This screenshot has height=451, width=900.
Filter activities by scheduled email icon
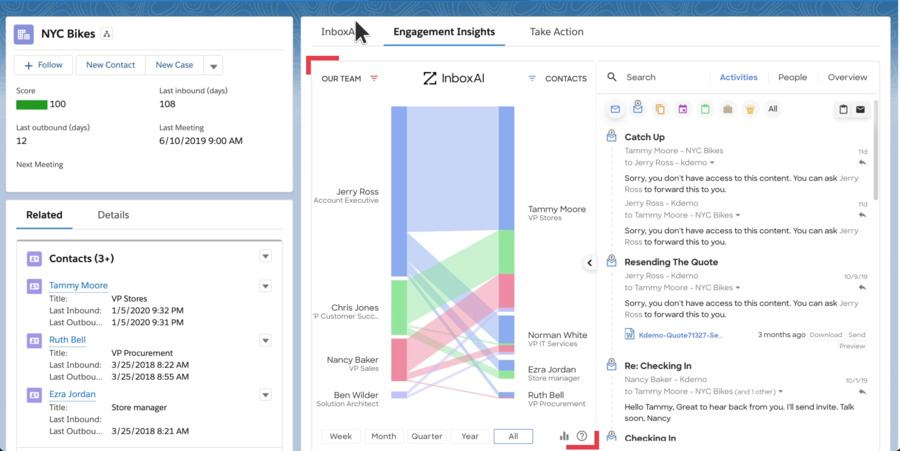coord(638,107)
